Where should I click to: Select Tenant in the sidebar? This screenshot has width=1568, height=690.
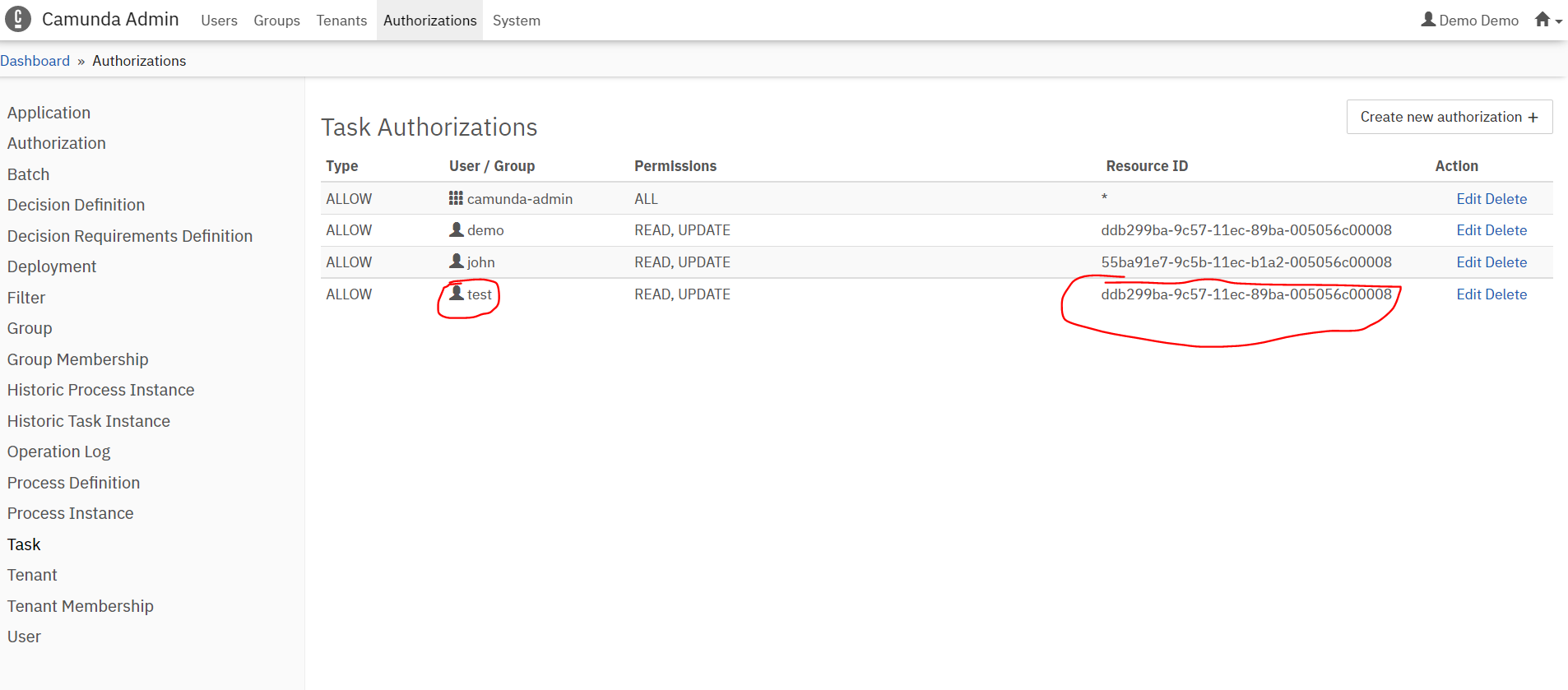pyautogui.click(x=32, y=575)
